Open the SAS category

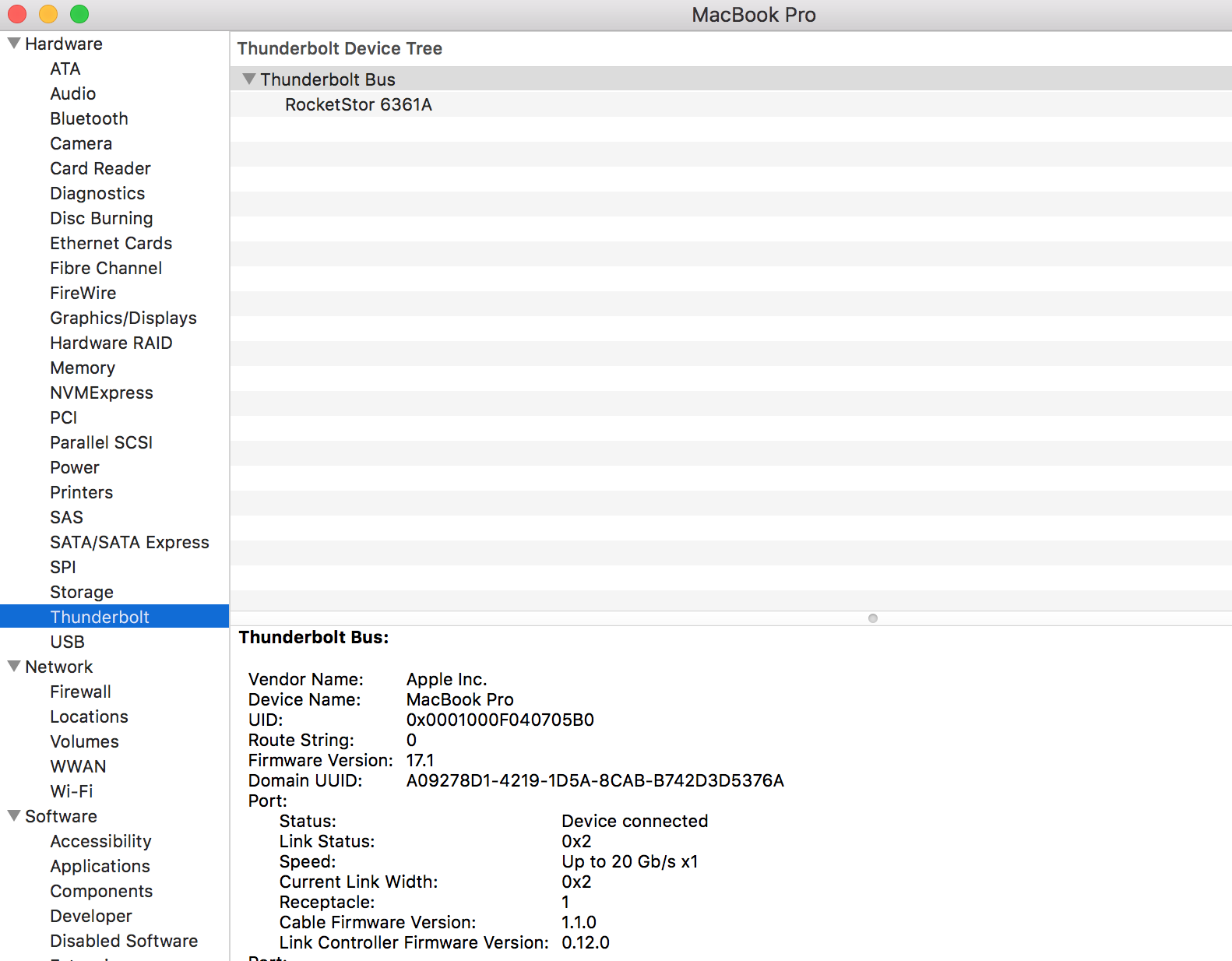click(x=66, y=517)
